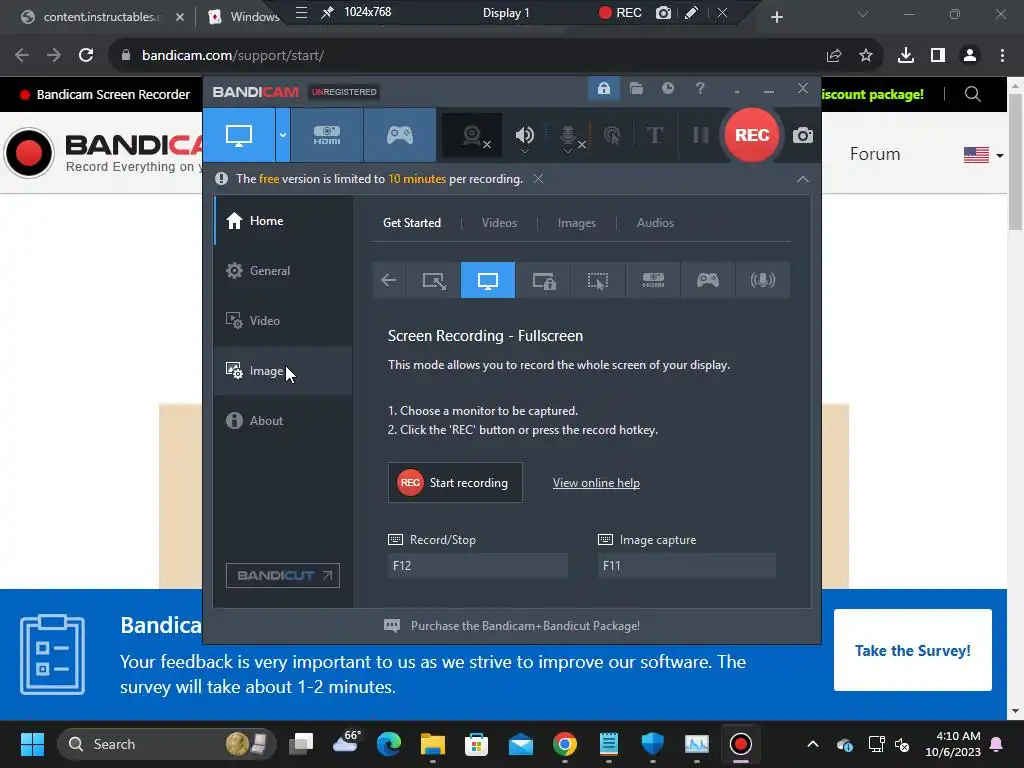Open Purchase Bandicam+Bandicut Package link

(525, 626)
